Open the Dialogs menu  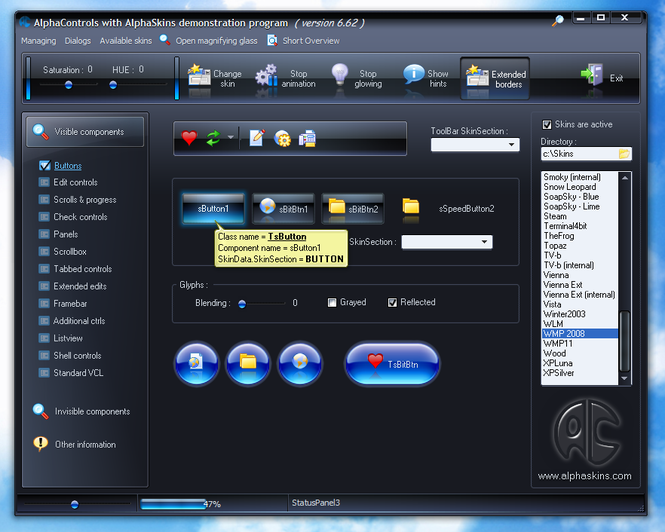tap(78, 41)
